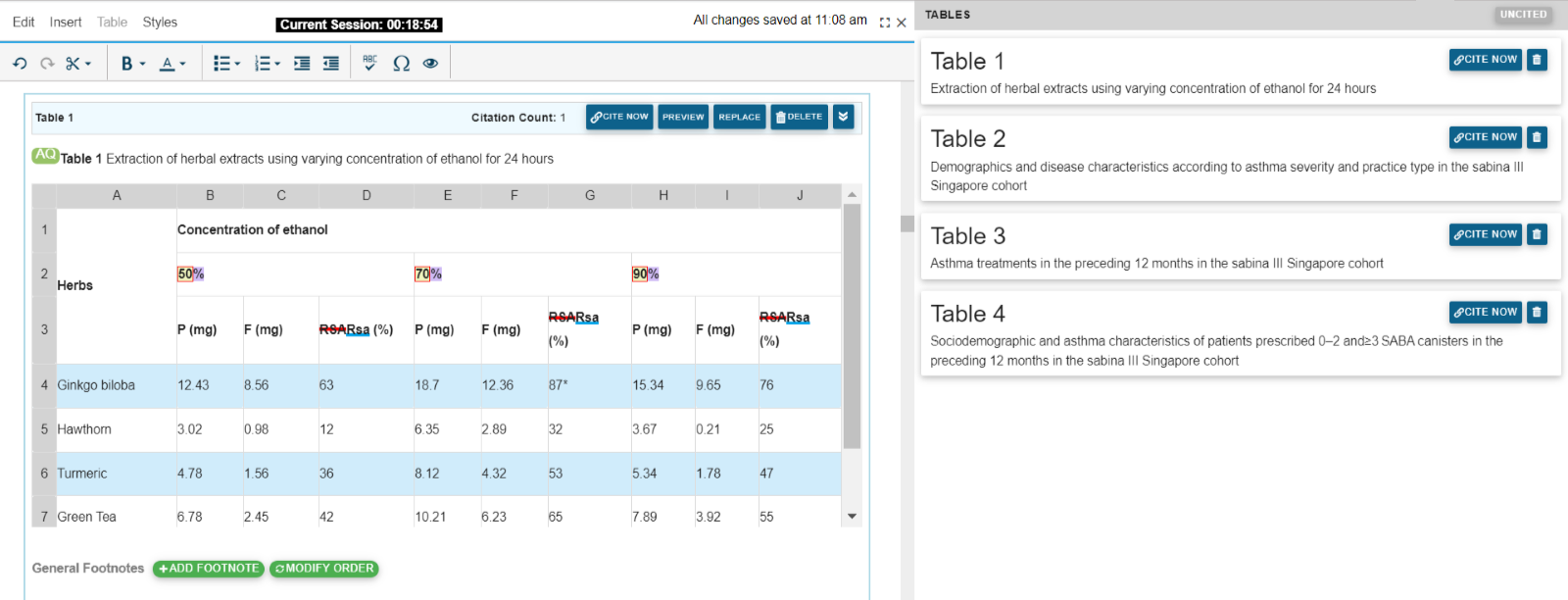The width and height of the screenshot is (1568, 600).
Task: Open the Edit menu
Action: tap(24, 22)
